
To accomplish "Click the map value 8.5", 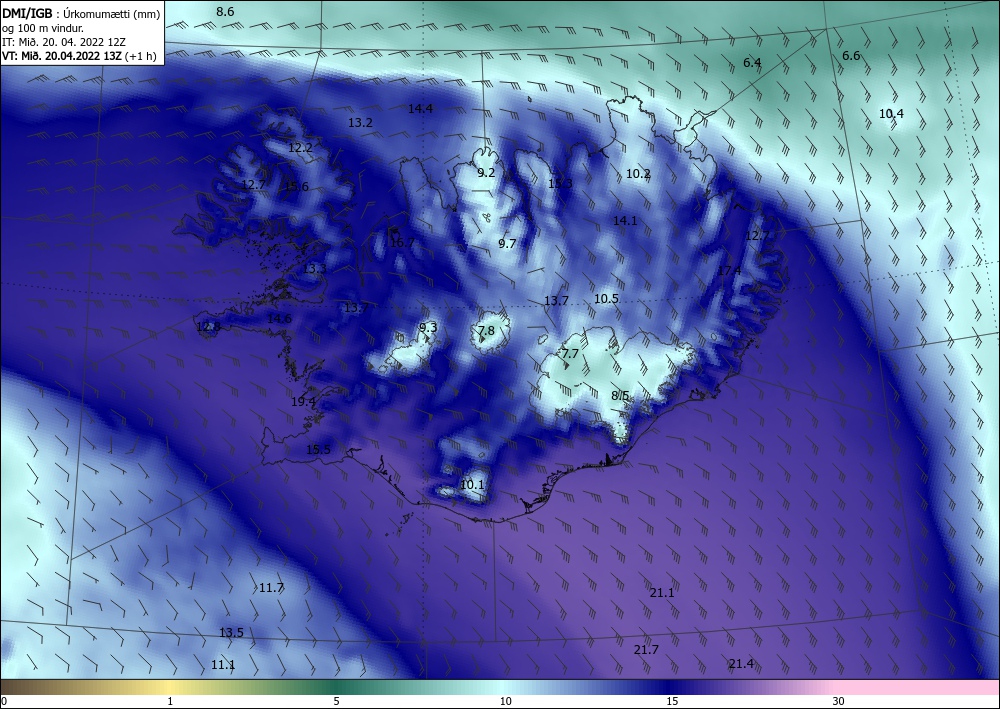I will pyautogui.click(x=620, y=396).
